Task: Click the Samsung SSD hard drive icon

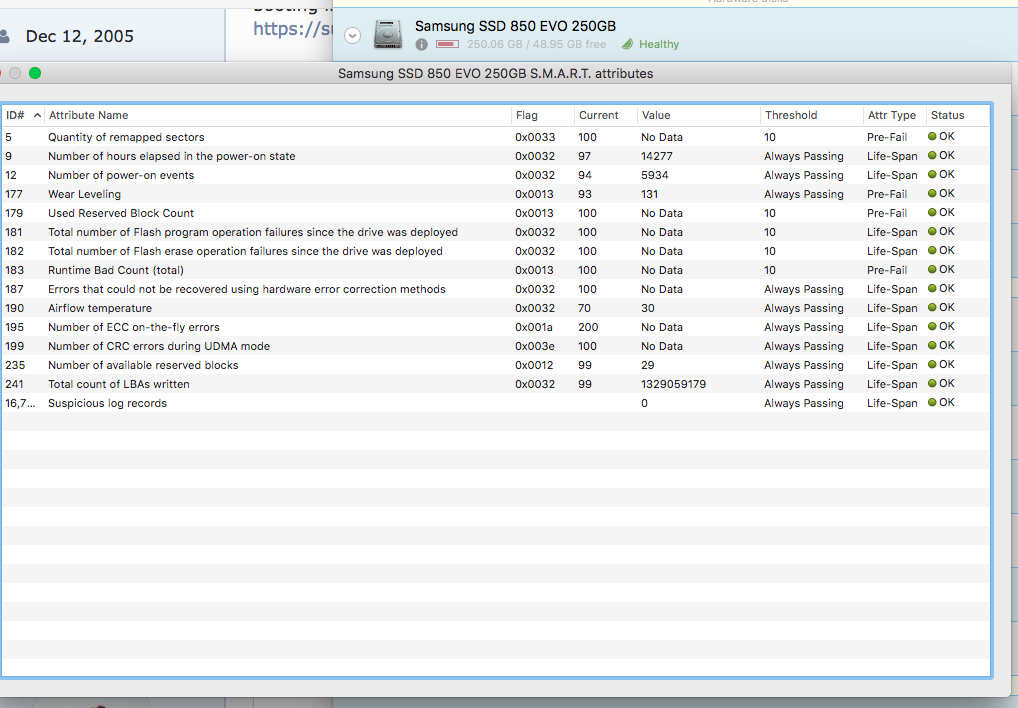Action: 388,34
